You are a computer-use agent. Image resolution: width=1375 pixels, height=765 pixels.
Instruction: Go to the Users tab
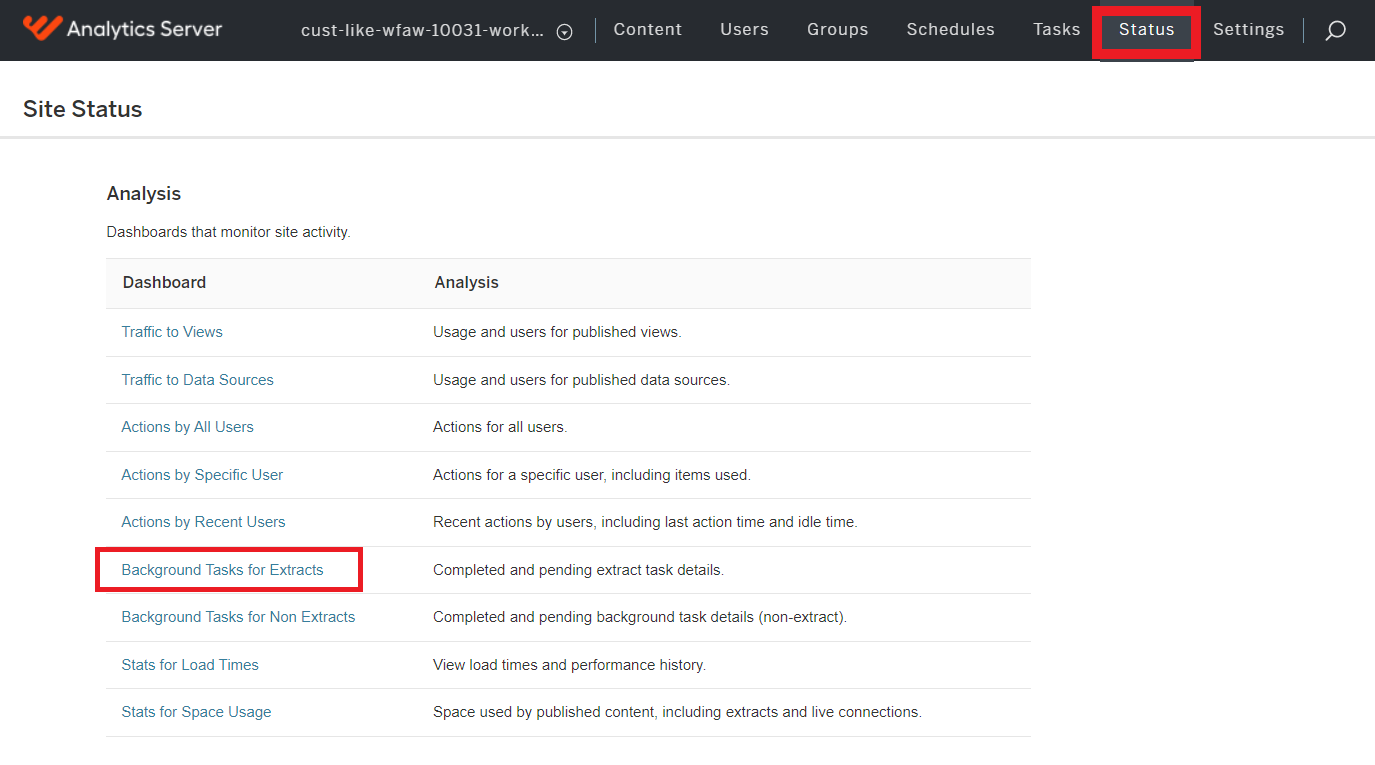click(x=744, y=30)
